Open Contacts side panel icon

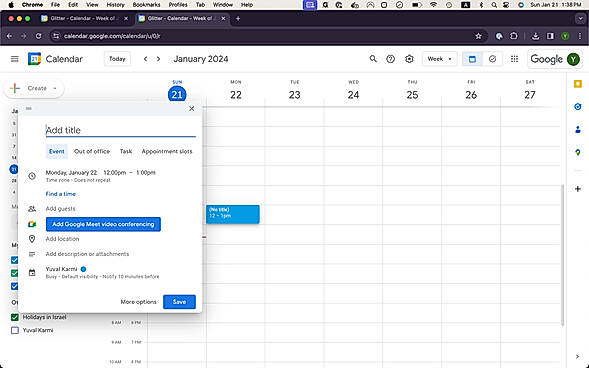click(578, 130)
